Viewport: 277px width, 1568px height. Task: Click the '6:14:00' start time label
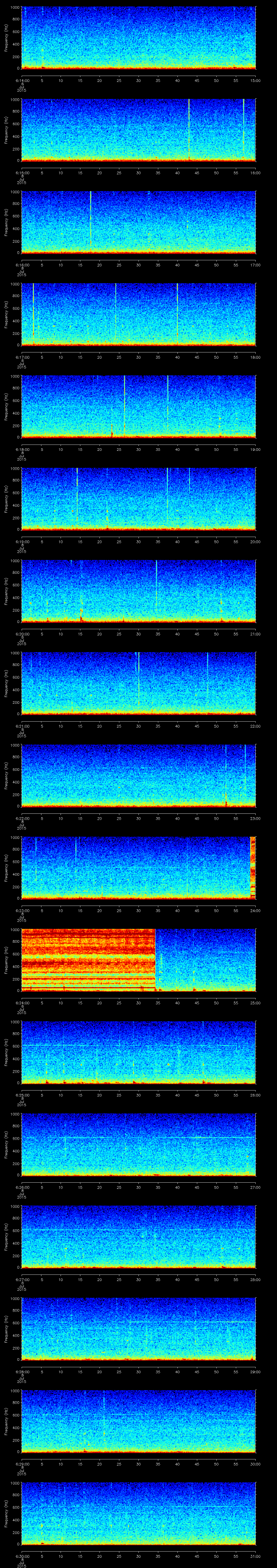[x=22, y=80]
